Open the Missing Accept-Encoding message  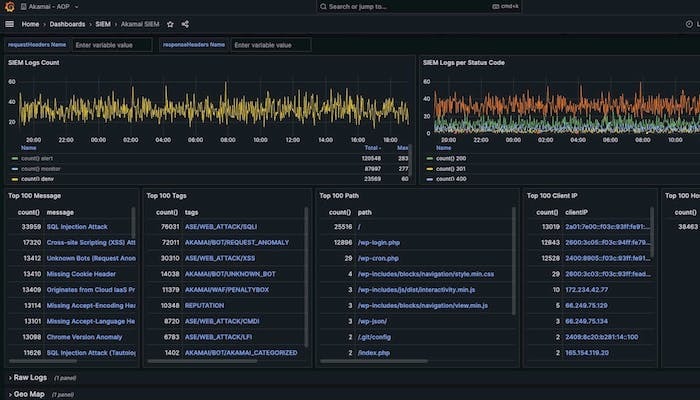[91, 306]
